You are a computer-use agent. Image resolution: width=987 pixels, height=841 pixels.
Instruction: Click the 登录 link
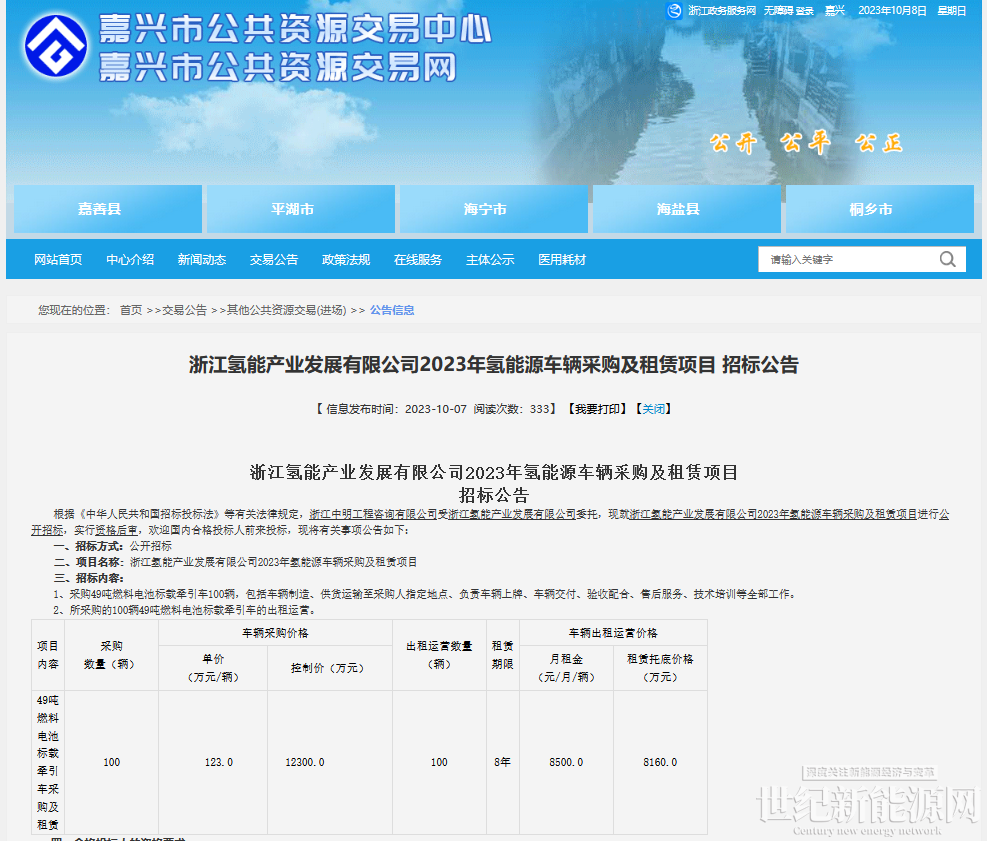[x=804, y=11]
